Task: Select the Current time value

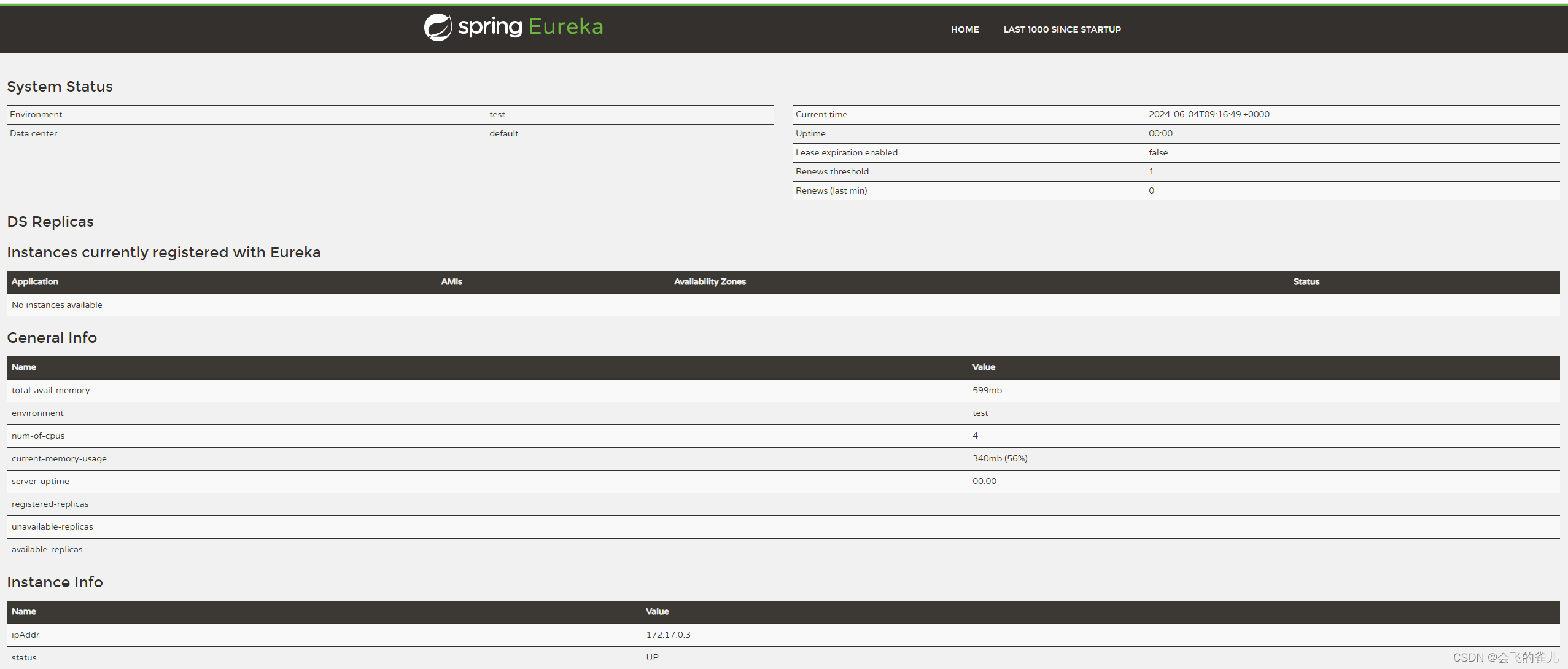Action: (x=1208, y=115)
